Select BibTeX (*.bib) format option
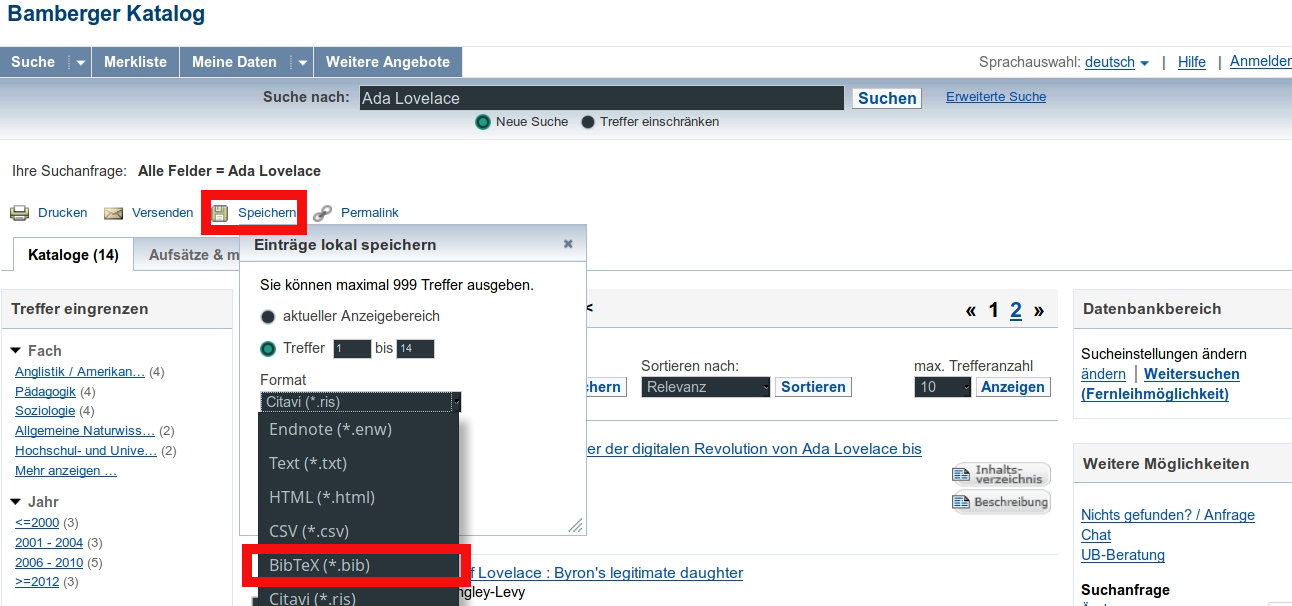 point(355,565)
